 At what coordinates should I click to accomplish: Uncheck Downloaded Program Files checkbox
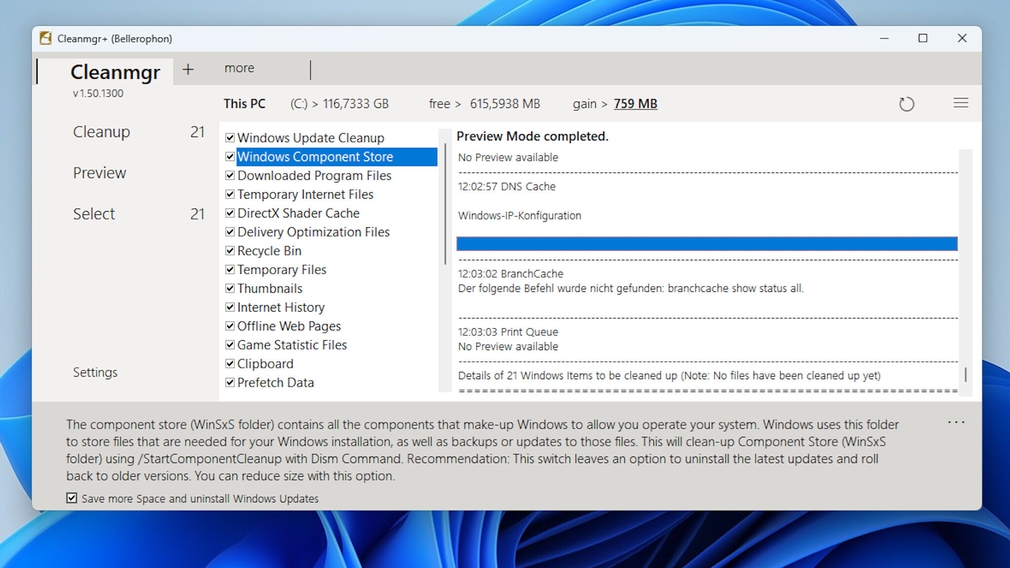point(230,175)
